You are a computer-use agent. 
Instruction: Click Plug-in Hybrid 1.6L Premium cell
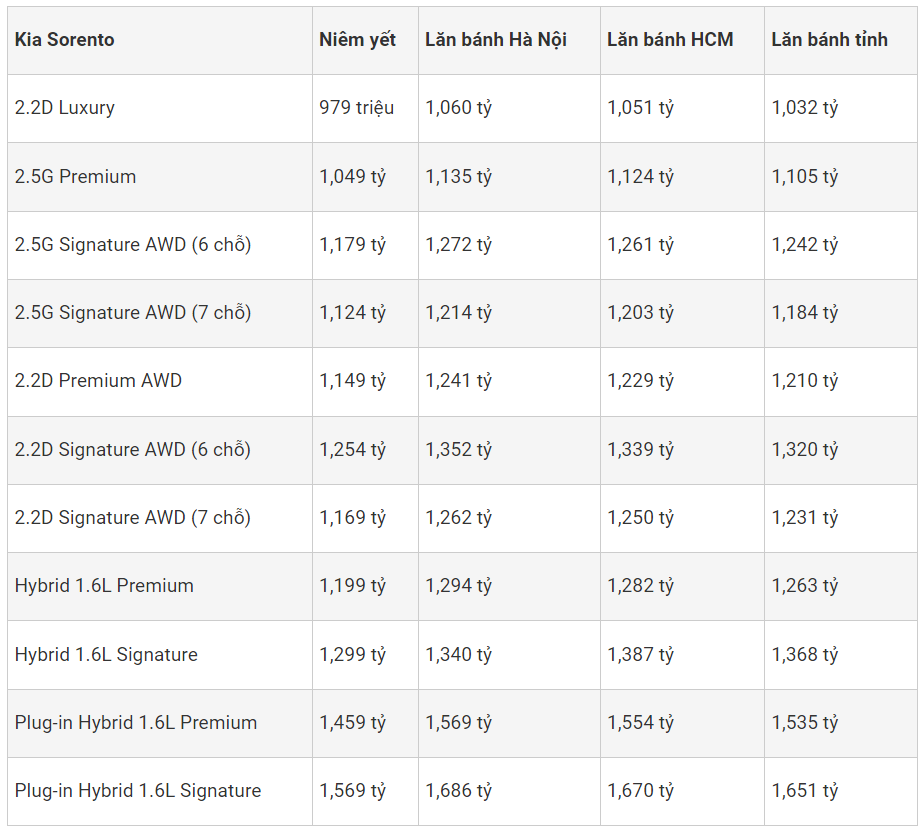pyautogui.click(x=136, y=723)
